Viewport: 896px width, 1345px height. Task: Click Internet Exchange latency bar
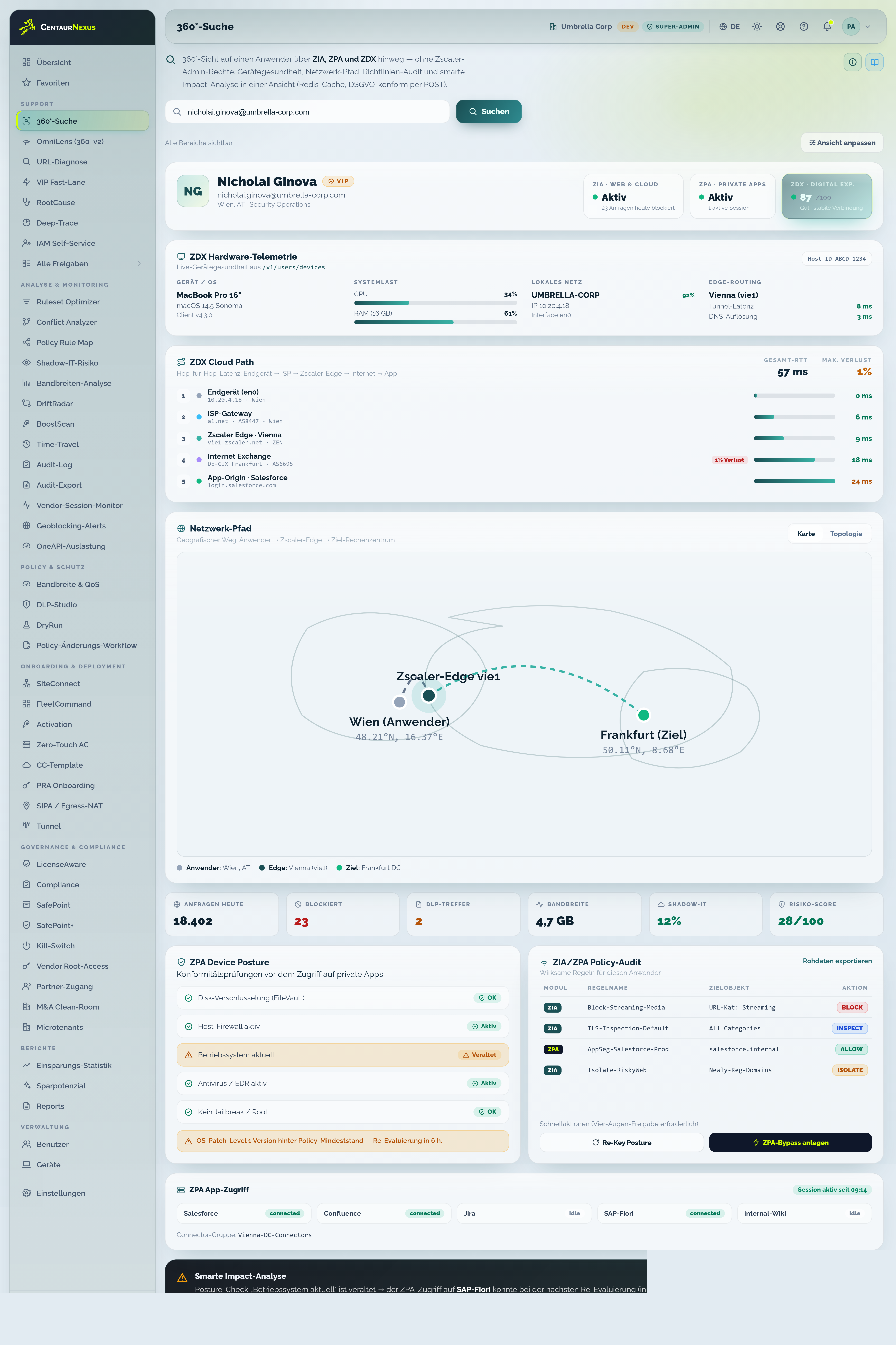point(794,460)
